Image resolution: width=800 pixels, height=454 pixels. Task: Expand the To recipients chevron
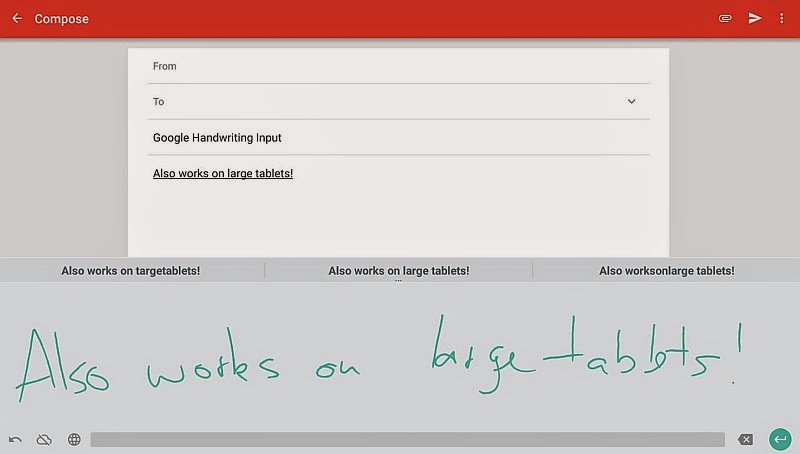(x=631, y=102)
